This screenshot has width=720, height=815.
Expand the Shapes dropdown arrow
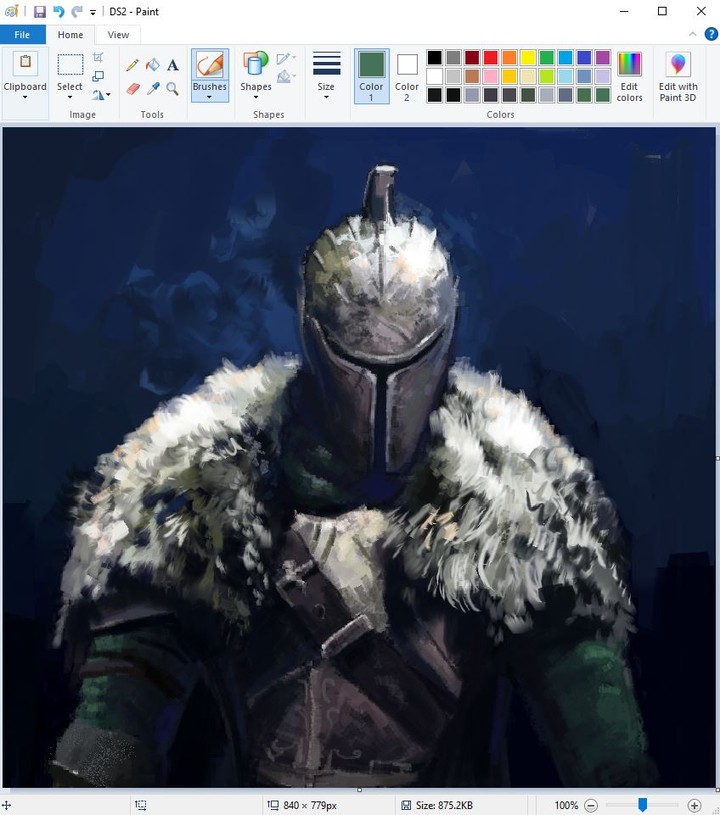[x=256, y=97]
